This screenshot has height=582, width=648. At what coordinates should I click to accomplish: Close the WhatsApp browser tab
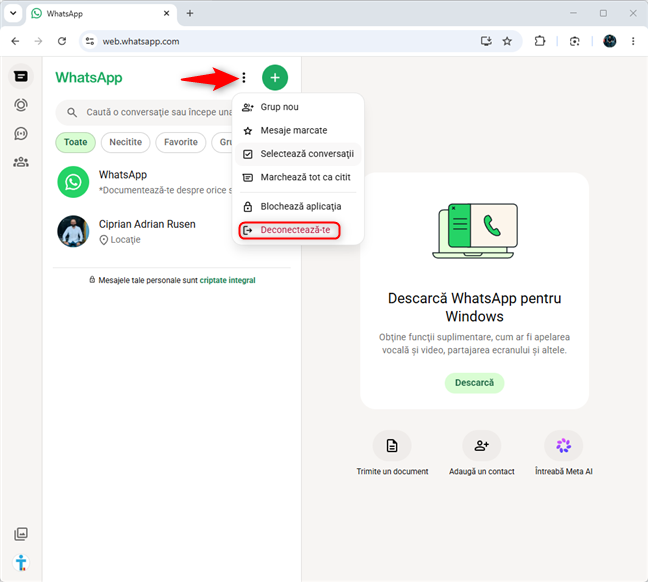pyautogui.click(x=167, y=13)
